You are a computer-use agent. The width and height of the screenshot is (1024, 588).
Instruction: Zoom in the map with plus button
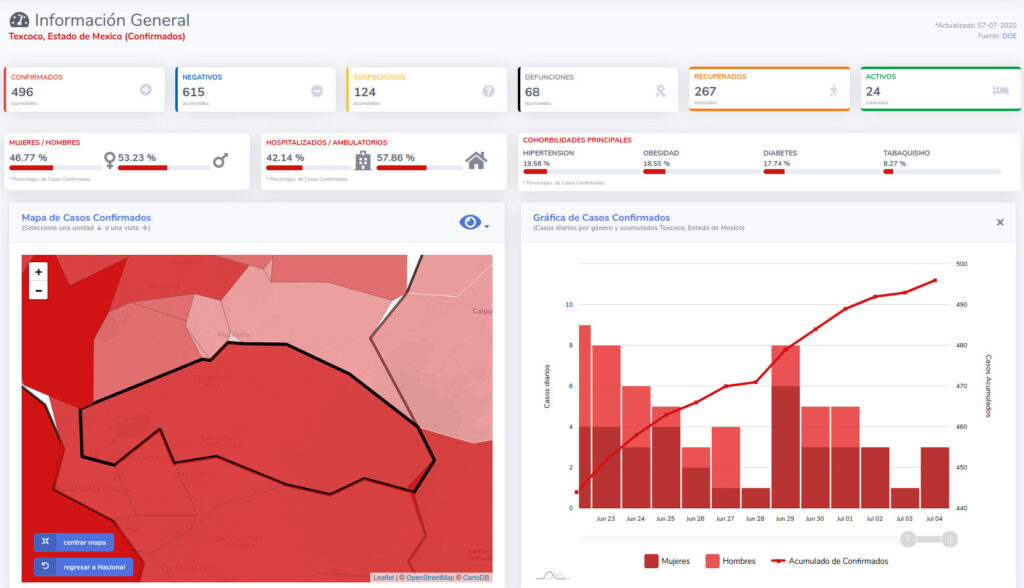(38, 272)
